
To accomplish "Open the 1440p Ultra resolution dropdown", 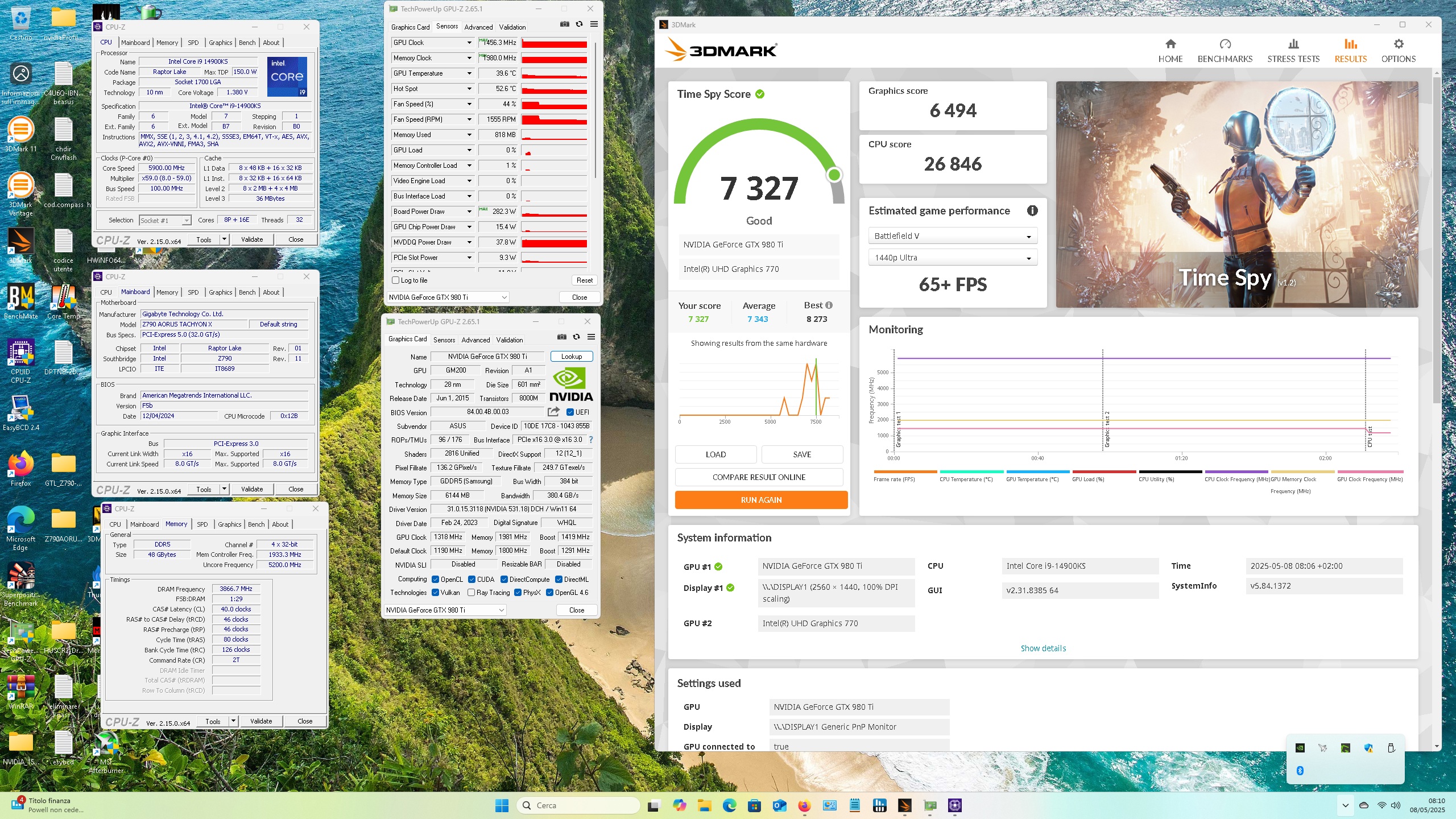I will 953,258.
